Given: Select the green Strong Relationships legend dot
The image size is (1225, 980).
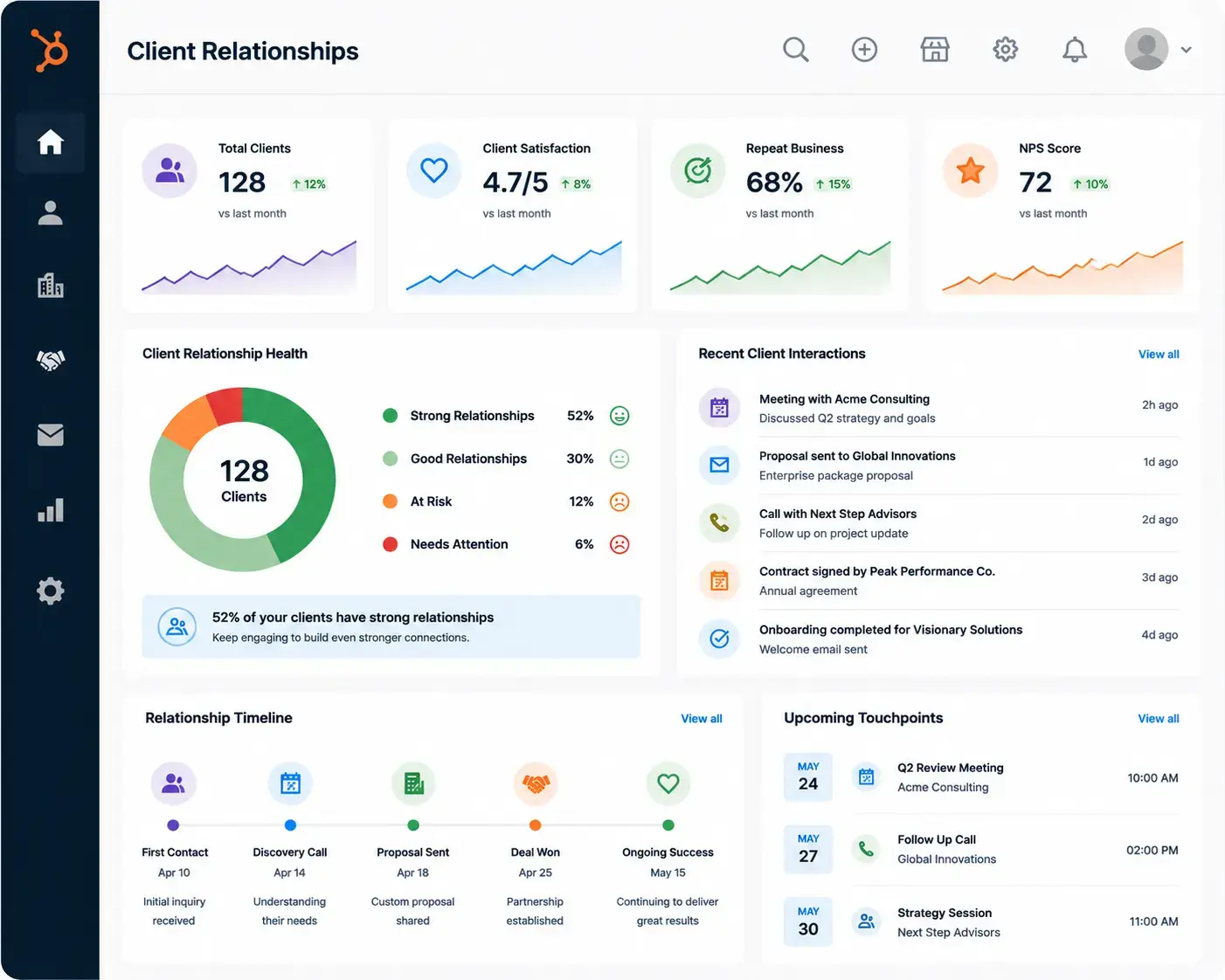Looking at the screenshot, I should [x=391, y=416].
